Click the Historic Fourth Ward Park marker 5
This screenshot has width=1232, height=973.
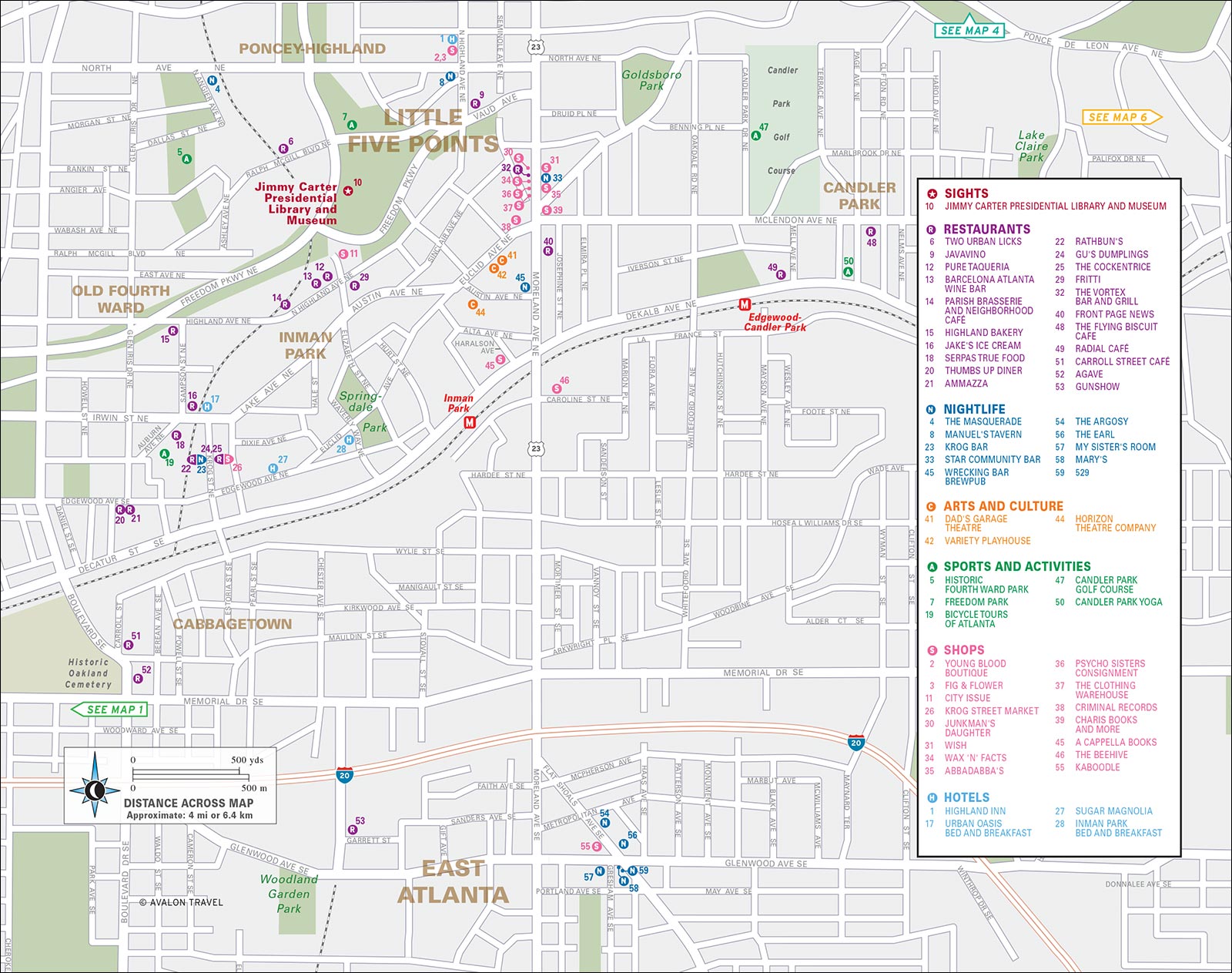coord(187,159)
